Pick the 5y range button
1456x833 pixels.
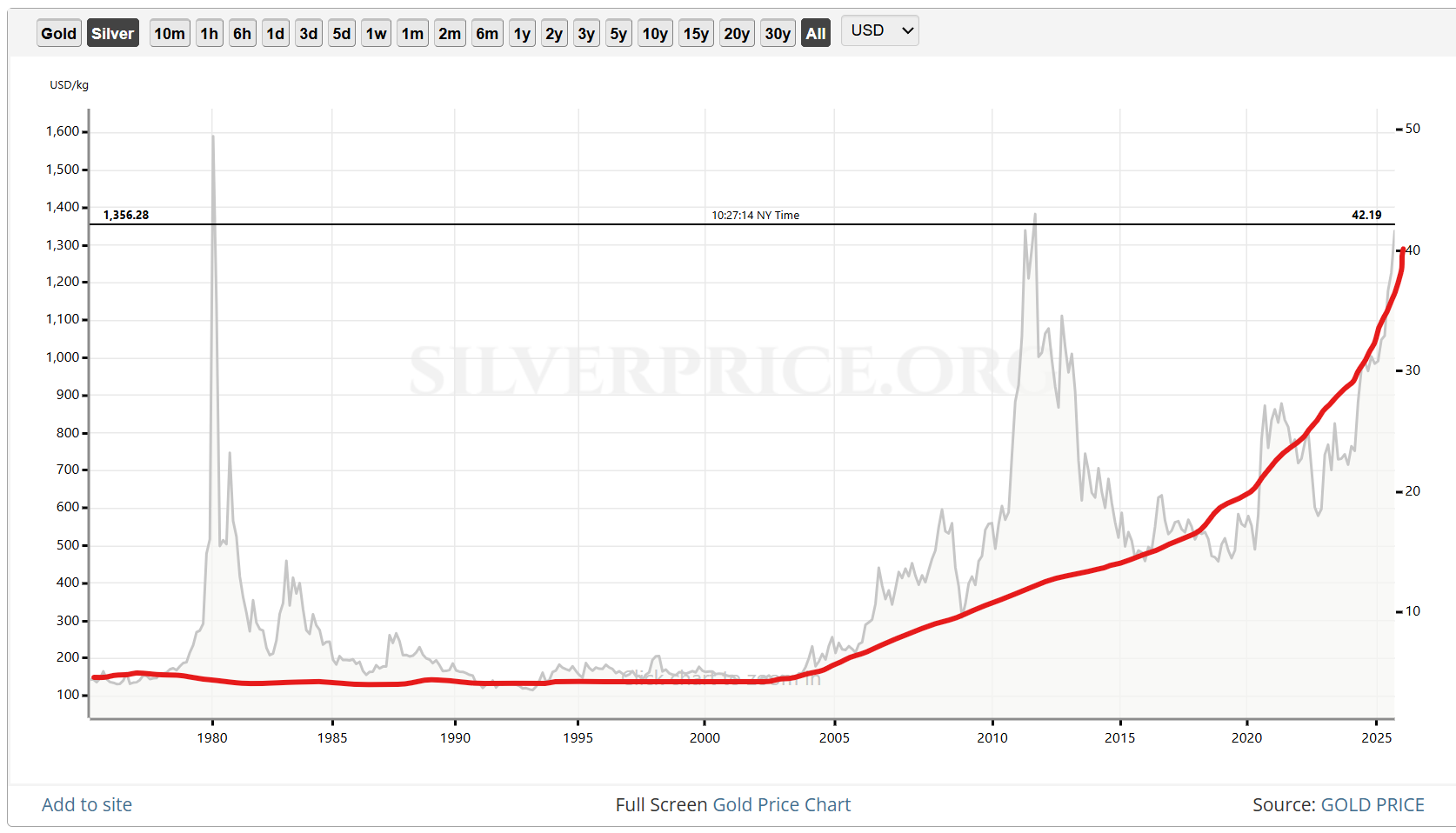tap(618, 33)
